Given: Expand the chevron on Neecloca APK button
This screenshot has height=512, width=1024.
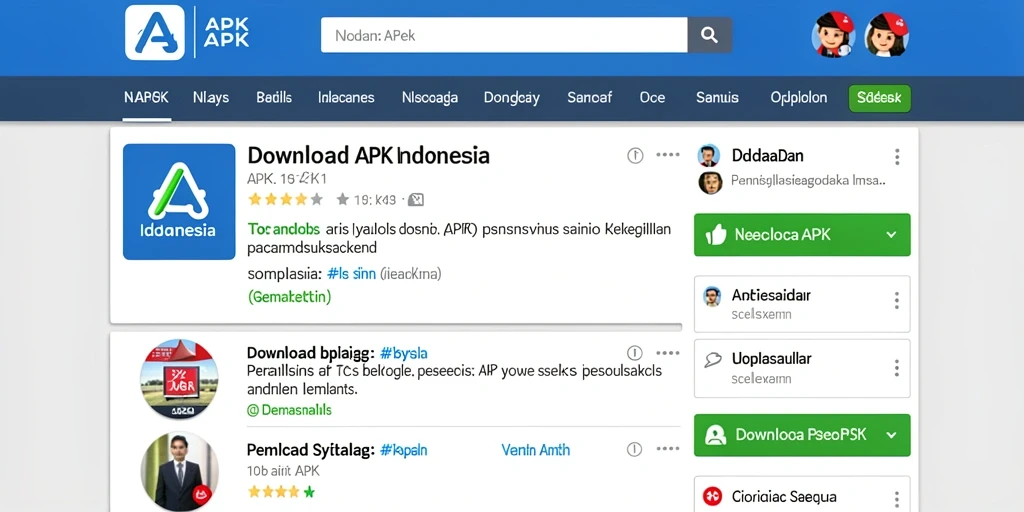Looking at the screenshot, I should click(x=891, y=234).
